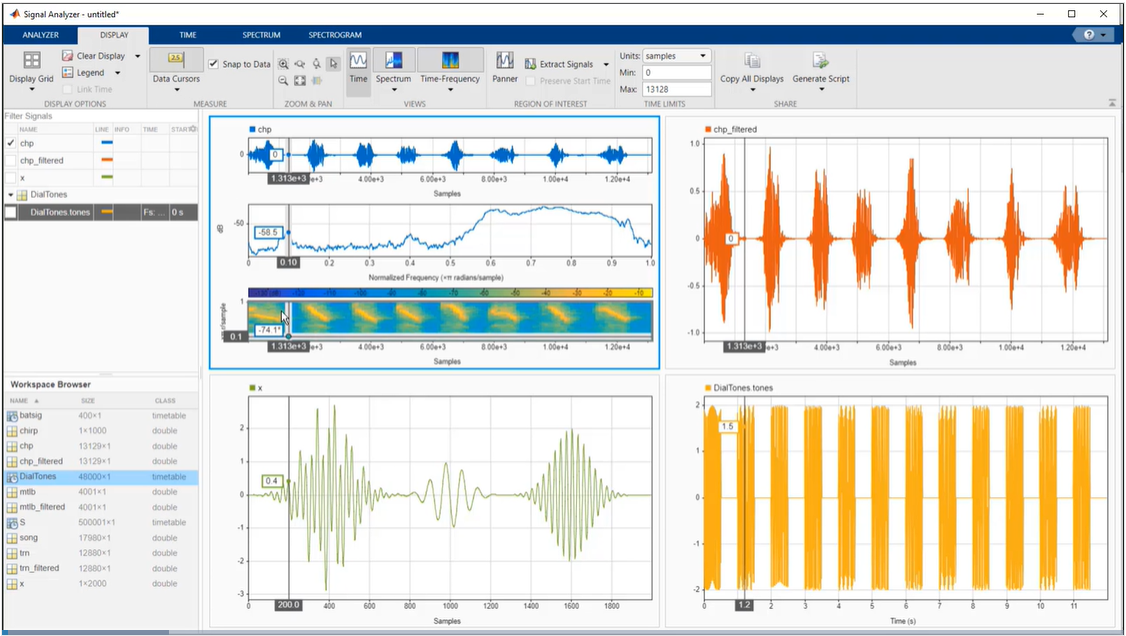Select DialTones in the Workspace Browser
The height and width of the screenshot is (636, 1126).
(40, 476)
